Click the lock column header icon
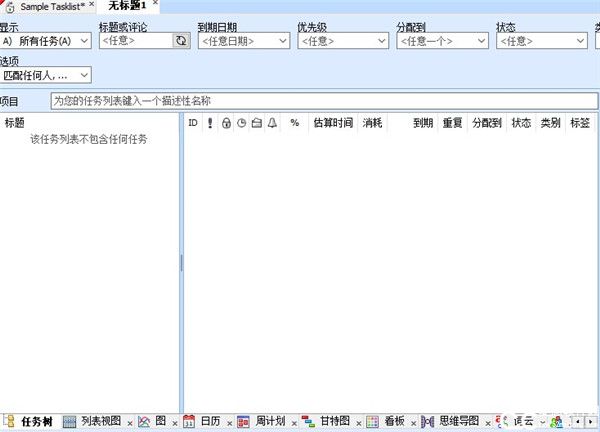This screenshot has width=600, height=432. pos(226,123)
